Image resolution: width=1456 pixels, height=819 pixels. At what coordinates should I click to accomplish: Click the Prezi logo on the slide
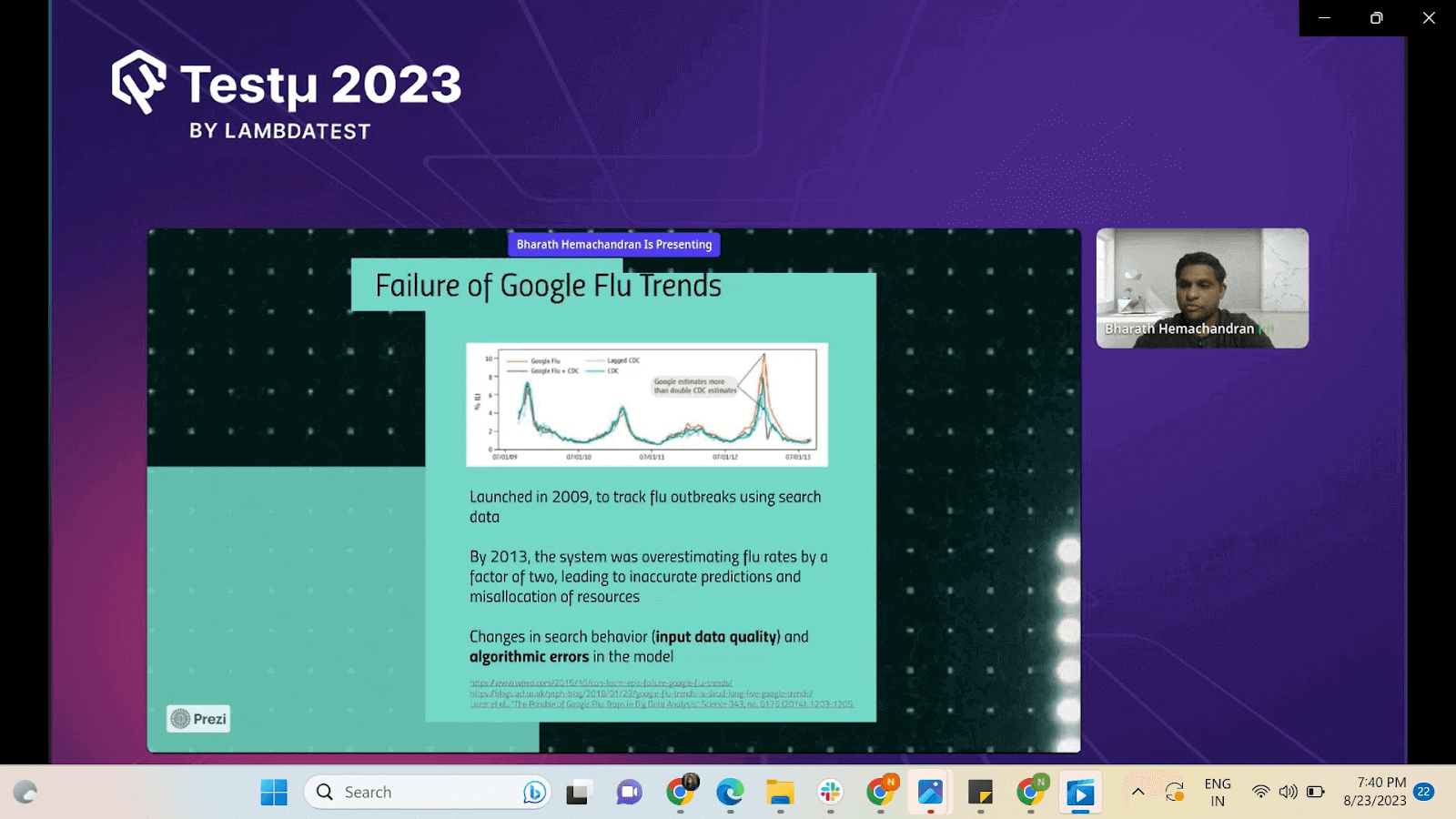(197, 718)
